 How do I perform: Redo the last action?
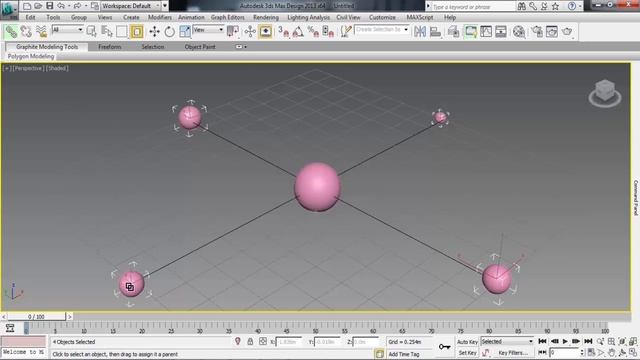click(78, 6)
